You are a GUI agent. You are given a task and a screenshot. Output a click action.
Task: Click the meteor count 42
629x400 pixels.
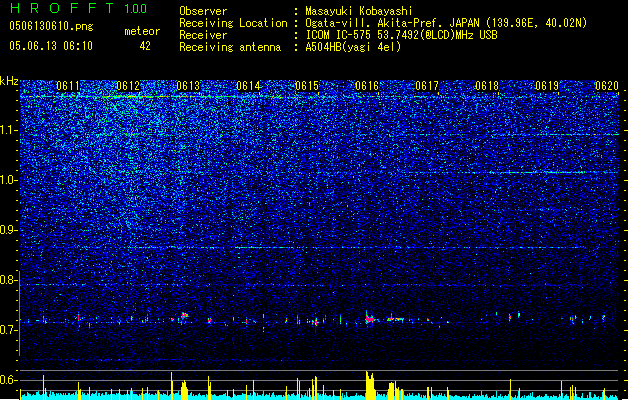point(145,46)
